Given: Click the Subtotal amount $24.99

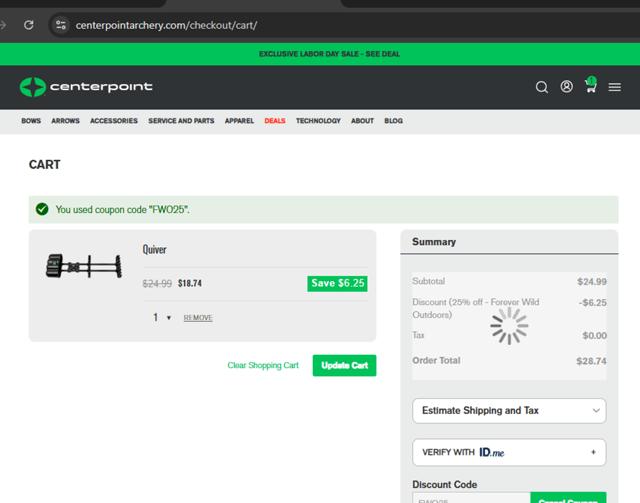Looking at the screenshot, I should pos(591,281).
